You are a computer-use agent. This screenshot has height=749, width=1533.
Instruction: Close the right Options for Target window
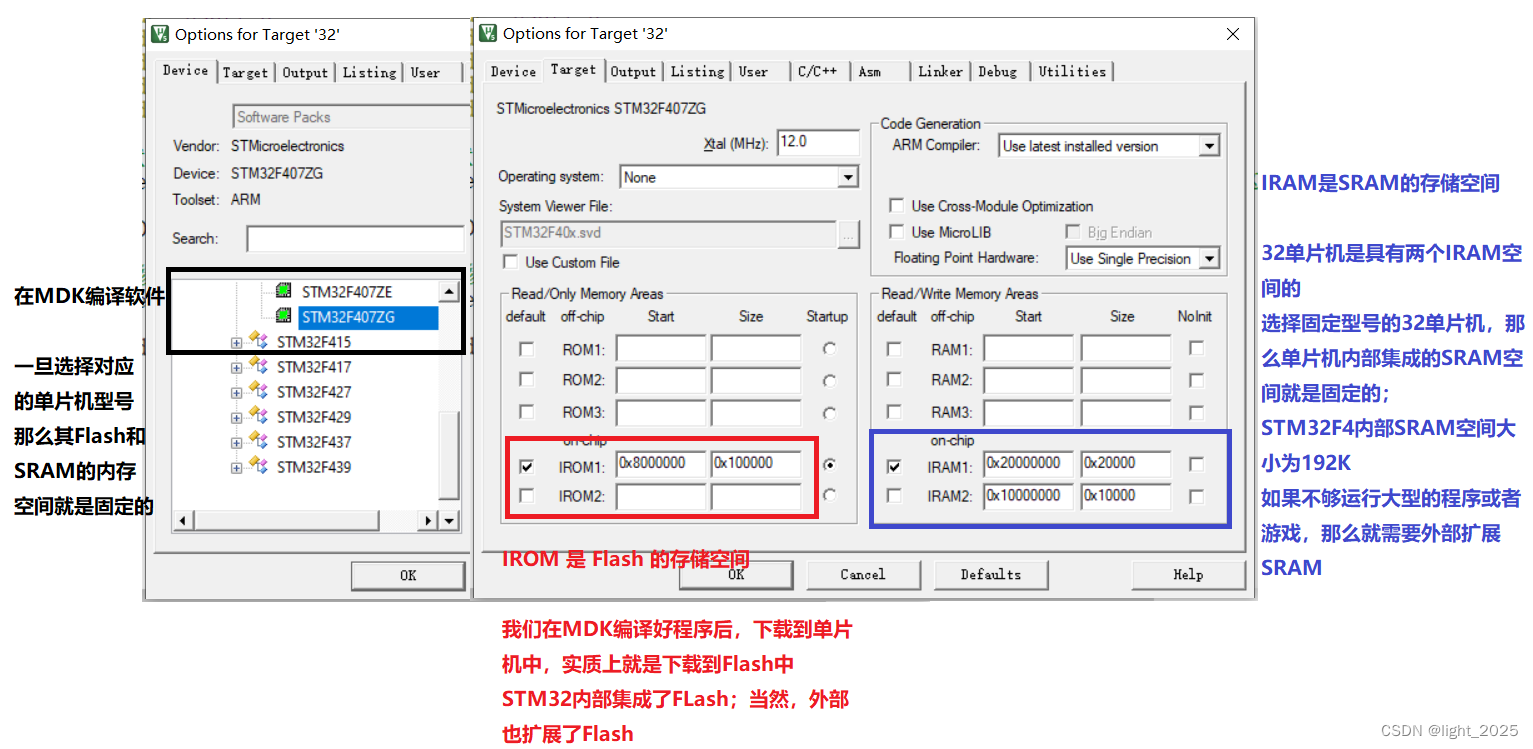click(x=1232, y=34)
